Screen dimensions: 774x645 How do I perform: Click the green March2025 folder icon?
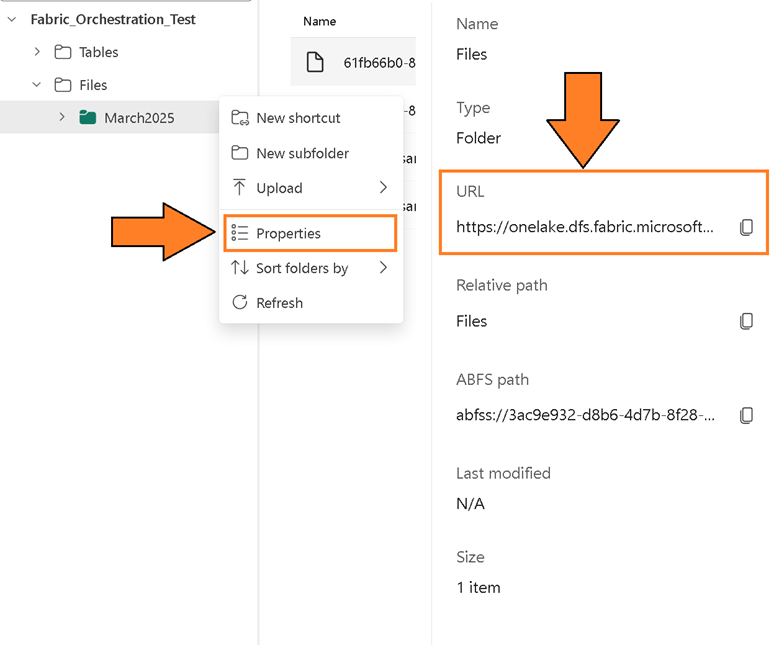coord(87,118)
